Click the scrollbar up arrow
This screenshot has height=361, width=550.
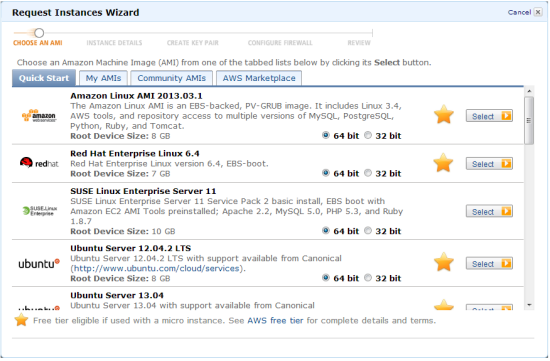(x=529, y=91)
